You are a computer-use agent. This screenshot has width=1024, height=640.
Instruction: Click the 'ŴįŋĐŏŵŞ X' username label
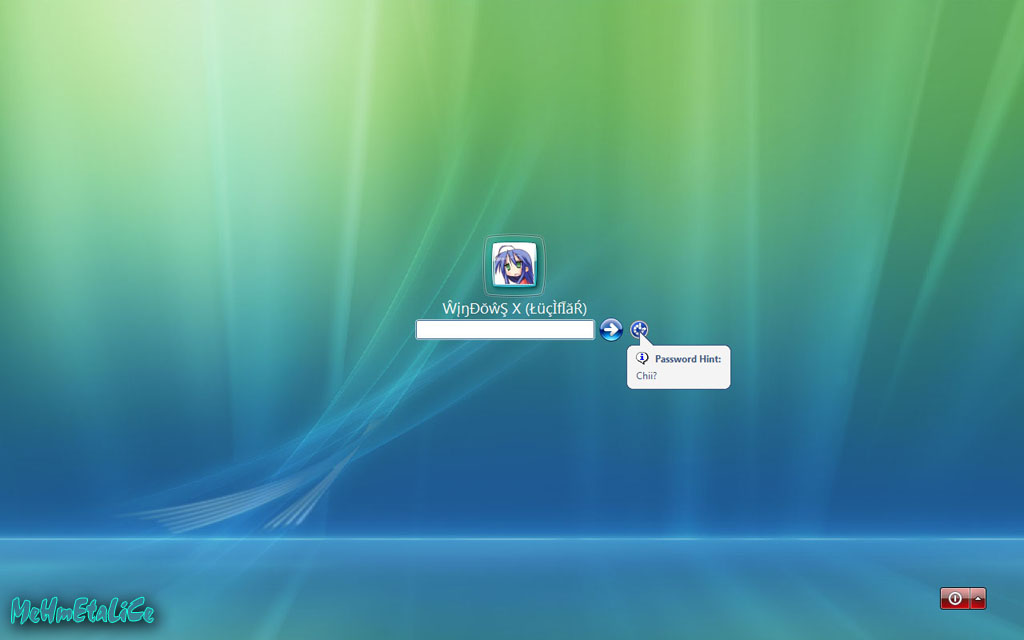(x=481, y=308)
